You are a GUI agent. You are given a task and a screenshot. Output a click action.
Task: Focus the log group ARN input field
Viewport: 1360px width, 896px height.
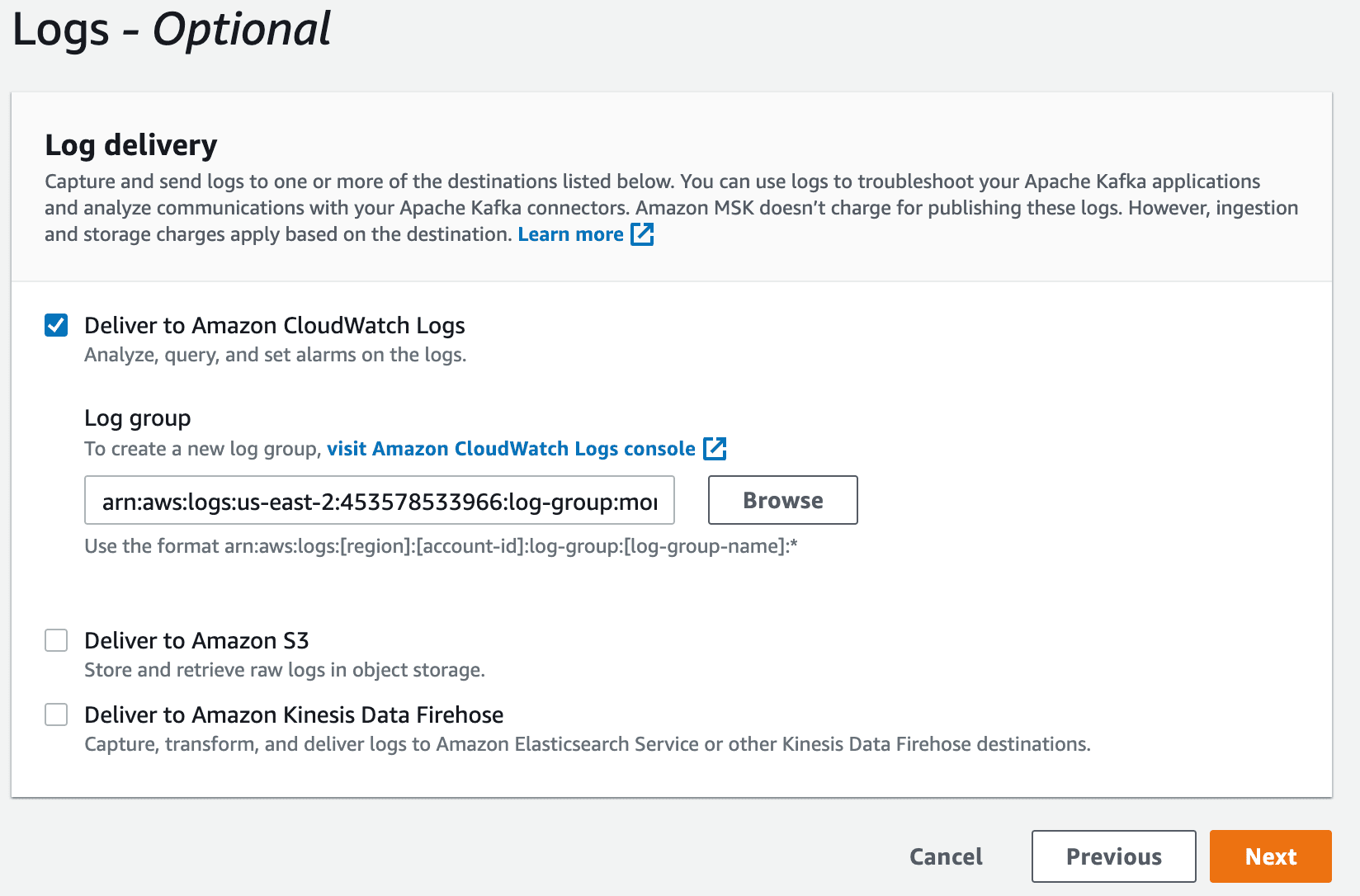tap(380, 501)
